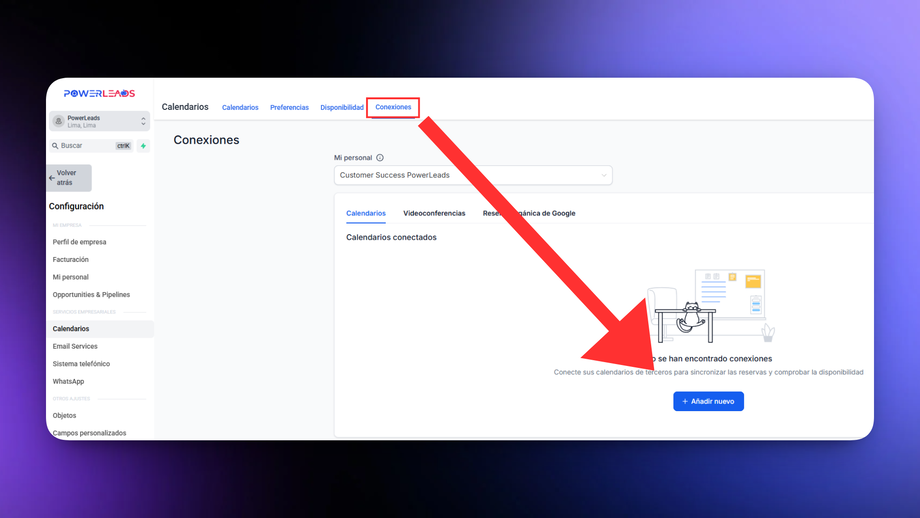Click the Volver atrás back button
The image size is (920, 518).
(69, 178)
